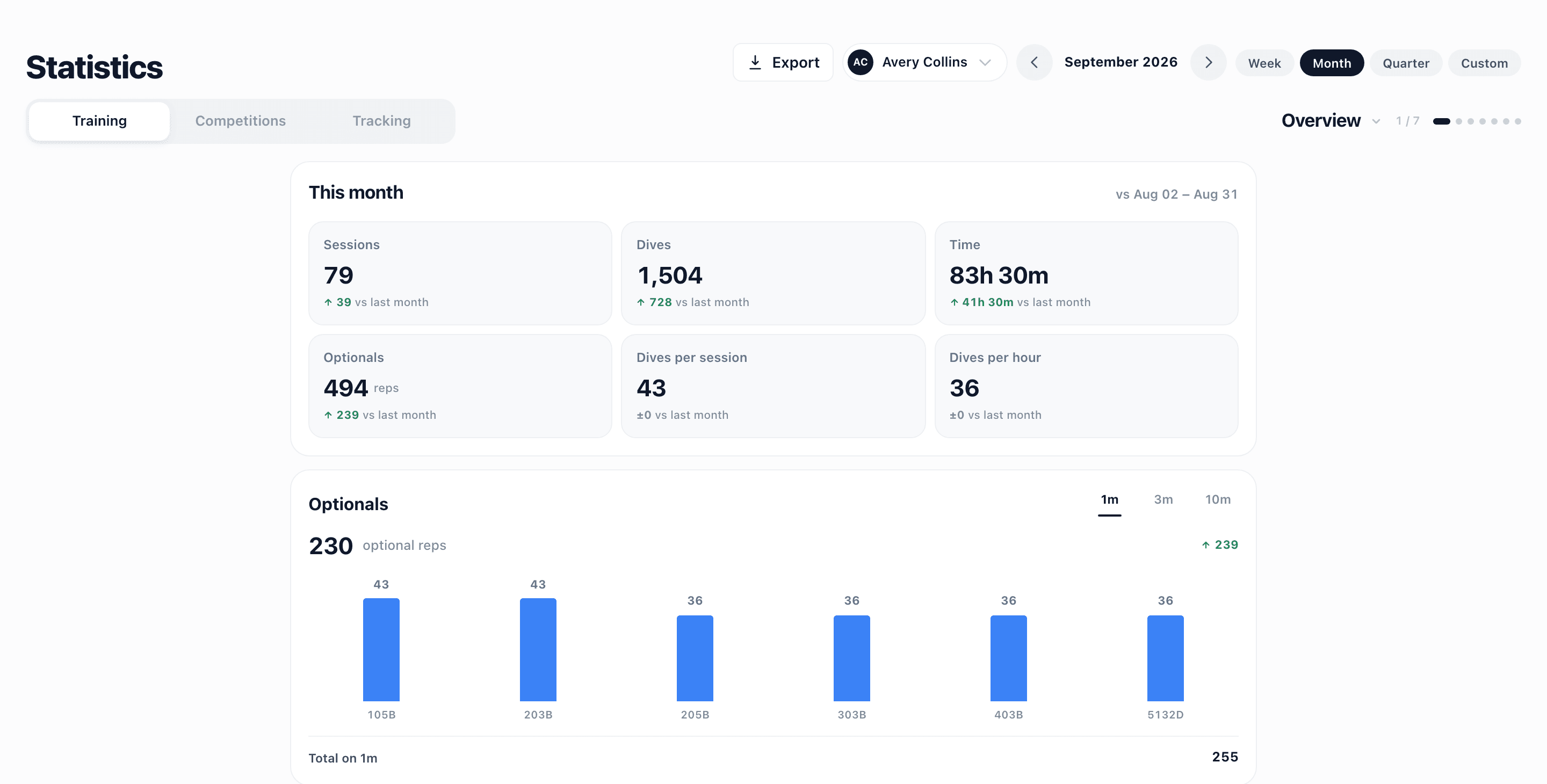Switch to the Competitions tab
The image size is (1547, 784).
[x=240, y=121]
